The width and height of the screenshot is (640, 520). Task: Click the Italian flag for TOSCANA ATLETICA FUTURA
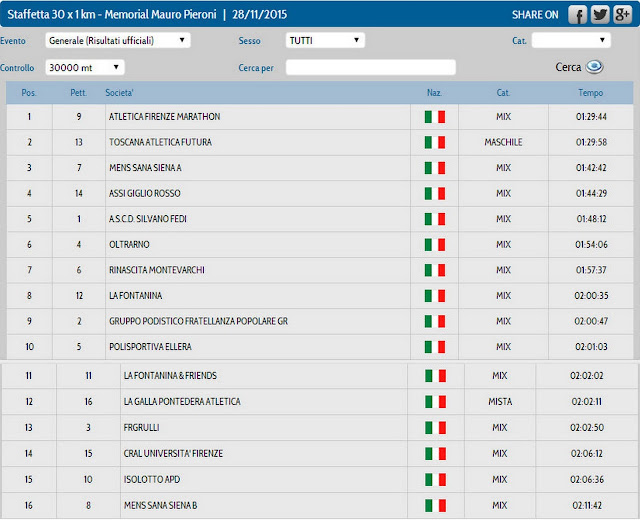click(435, 142)
